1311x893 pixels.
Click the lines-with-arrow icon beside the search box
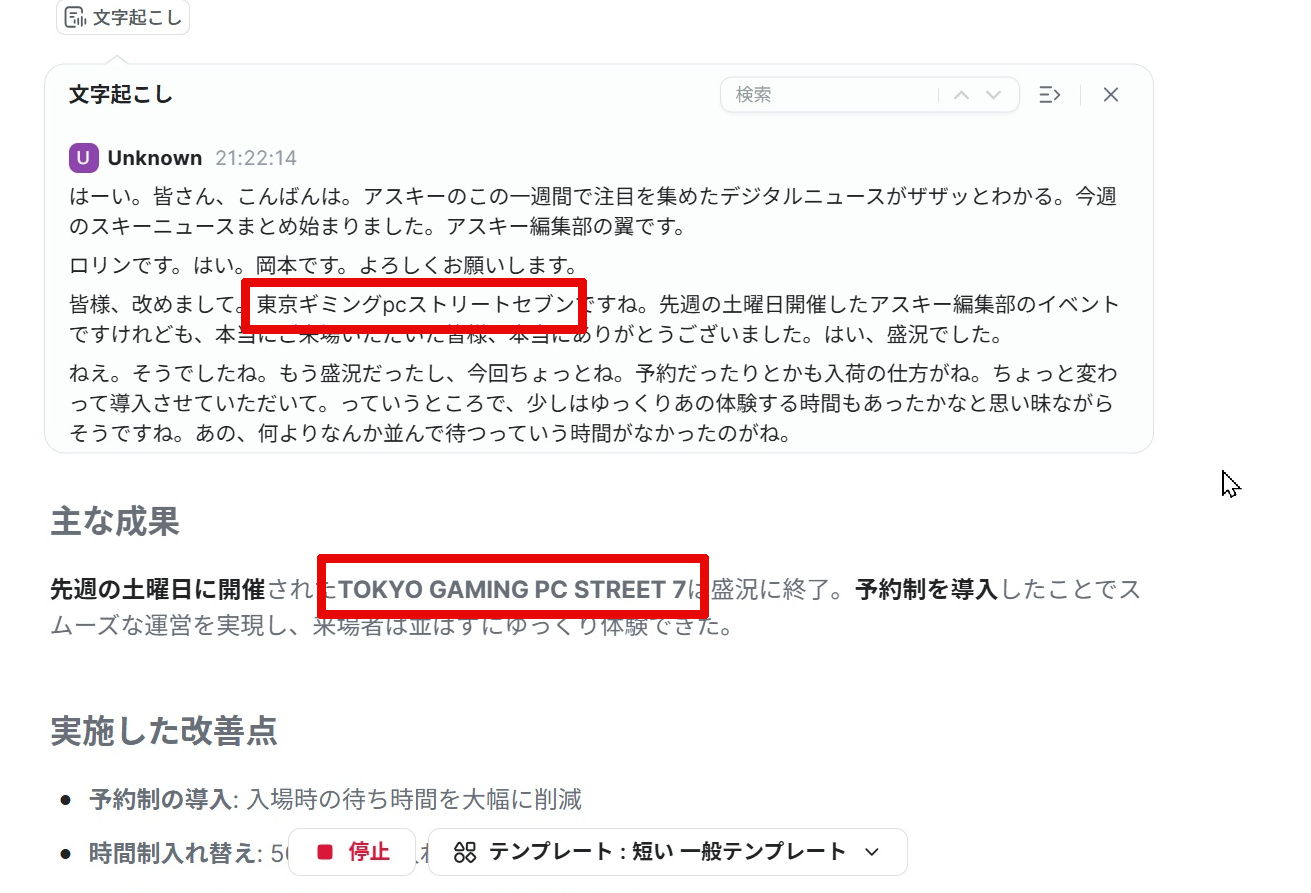(x=1049, y=95)
